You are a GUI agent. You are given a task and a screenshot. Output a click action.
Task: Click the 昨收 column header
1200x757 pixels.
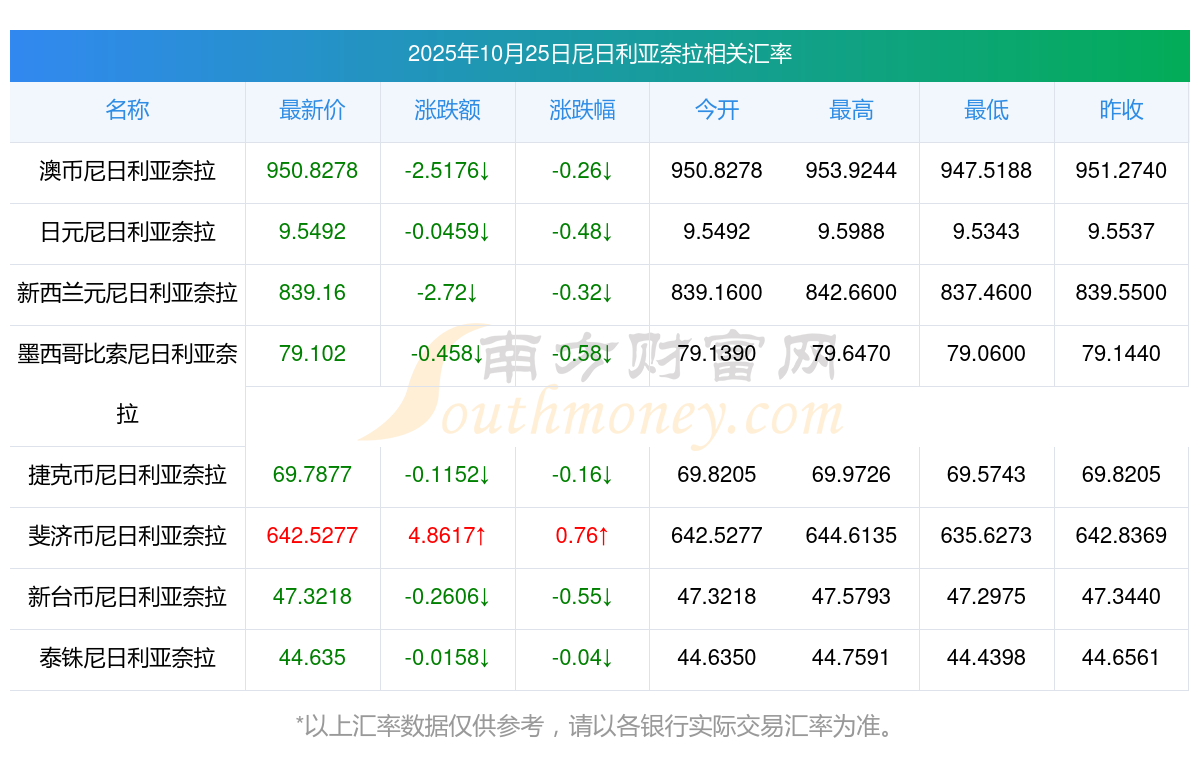coord(1121,110)
